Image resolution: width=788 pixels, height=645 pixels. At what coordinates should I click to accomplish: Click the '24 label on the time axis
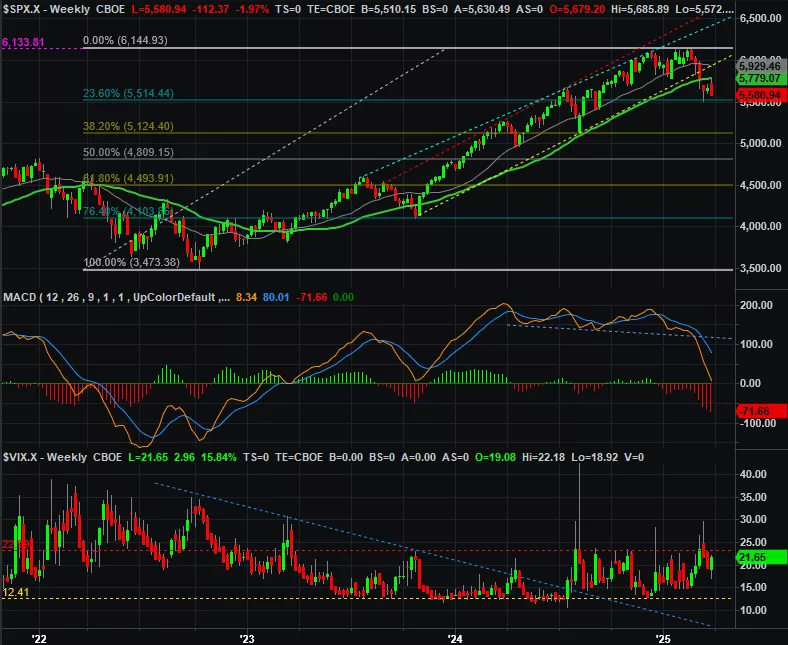coord(453,637)
